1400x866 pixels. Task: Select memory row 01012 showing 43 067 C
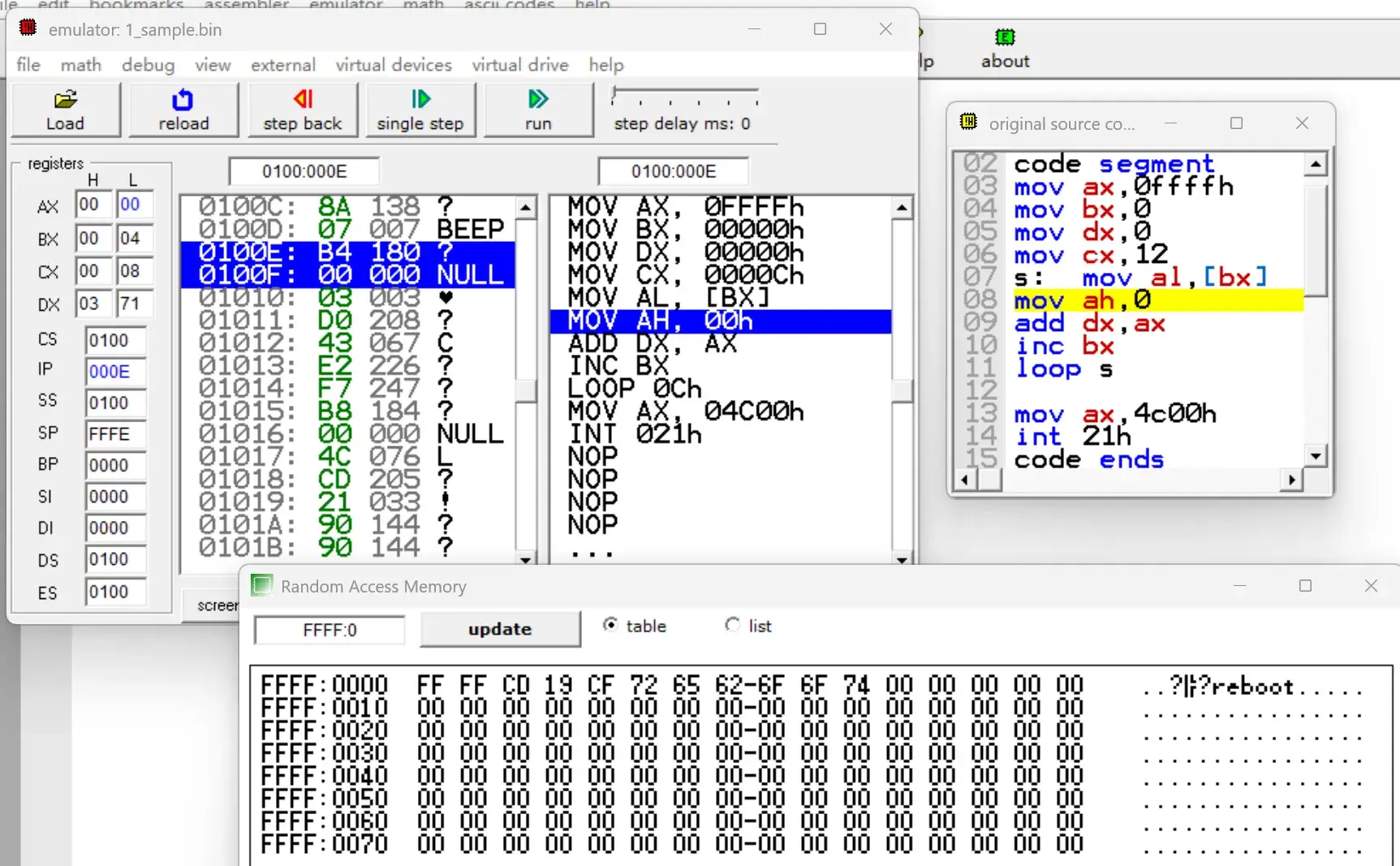[348, 343]
